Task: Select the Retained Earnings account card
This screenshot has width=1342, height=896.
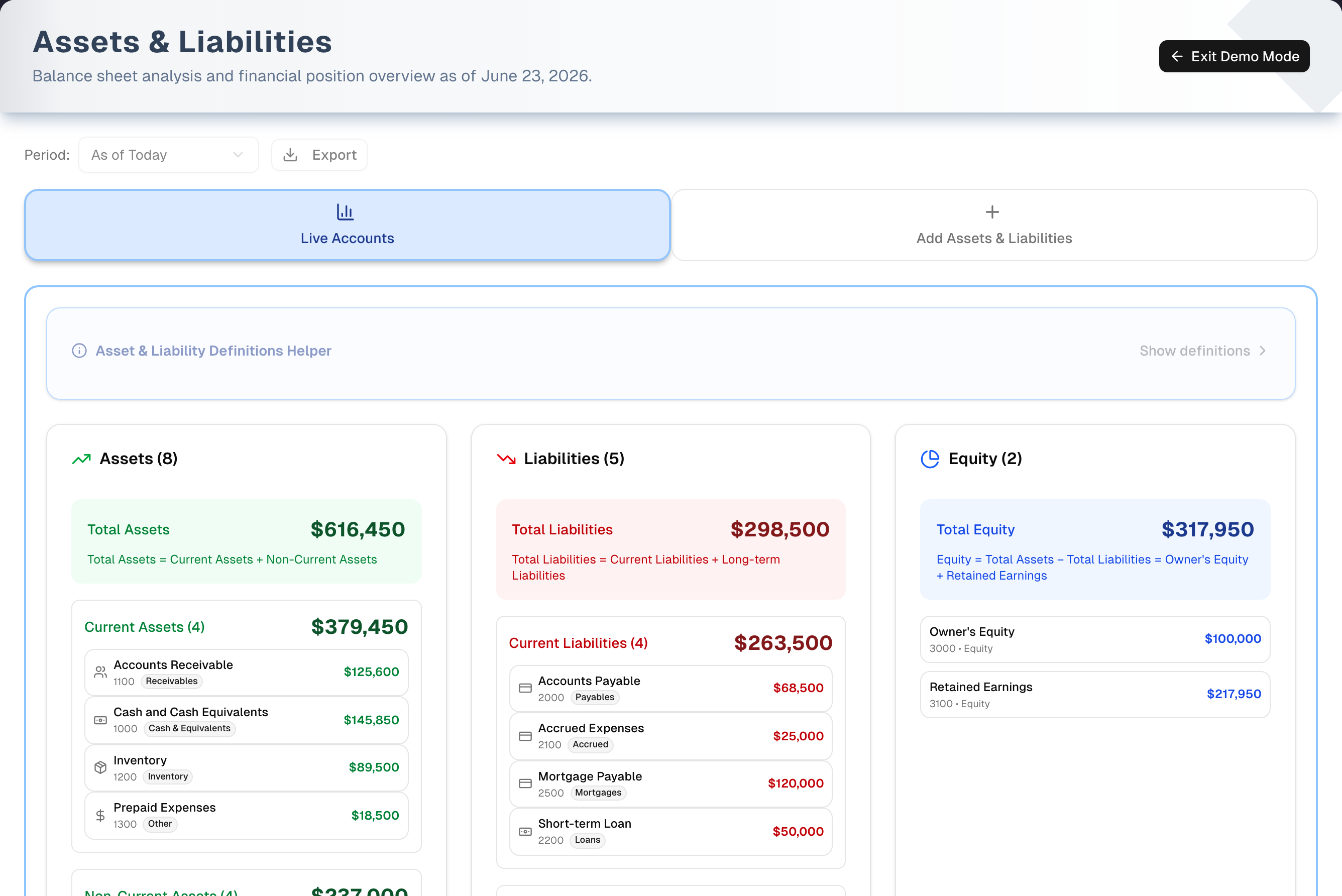Action: (x=1094, y=694)
